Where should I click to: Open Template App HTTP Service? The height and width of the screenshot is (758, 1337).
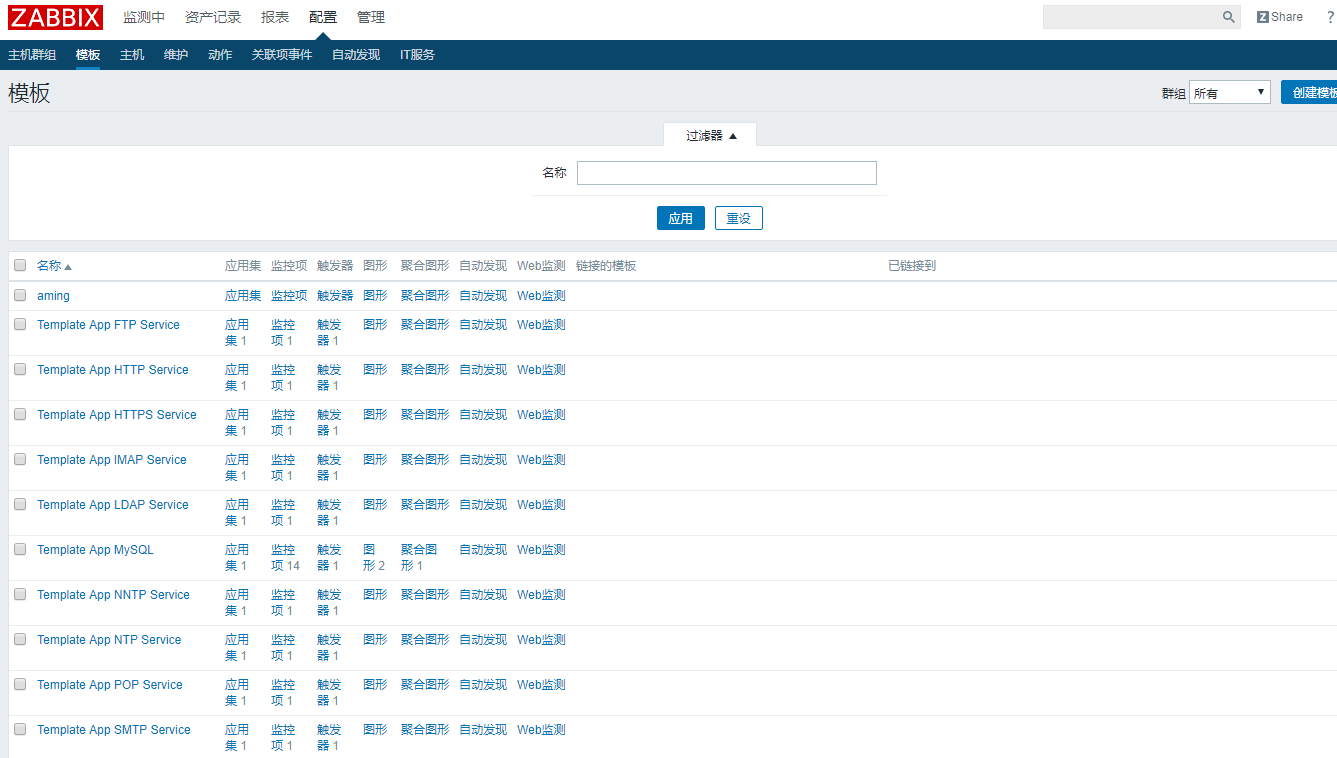(x=113, y=370)
